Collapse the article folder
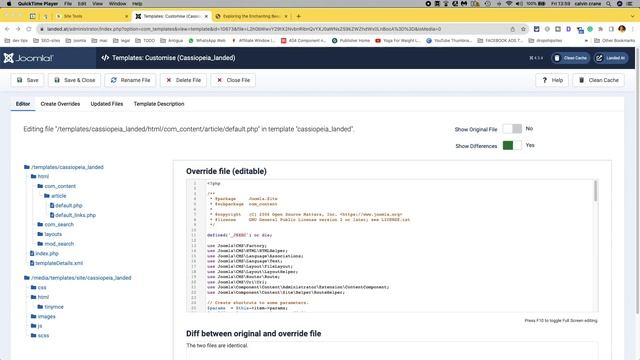 coord(55,196)
